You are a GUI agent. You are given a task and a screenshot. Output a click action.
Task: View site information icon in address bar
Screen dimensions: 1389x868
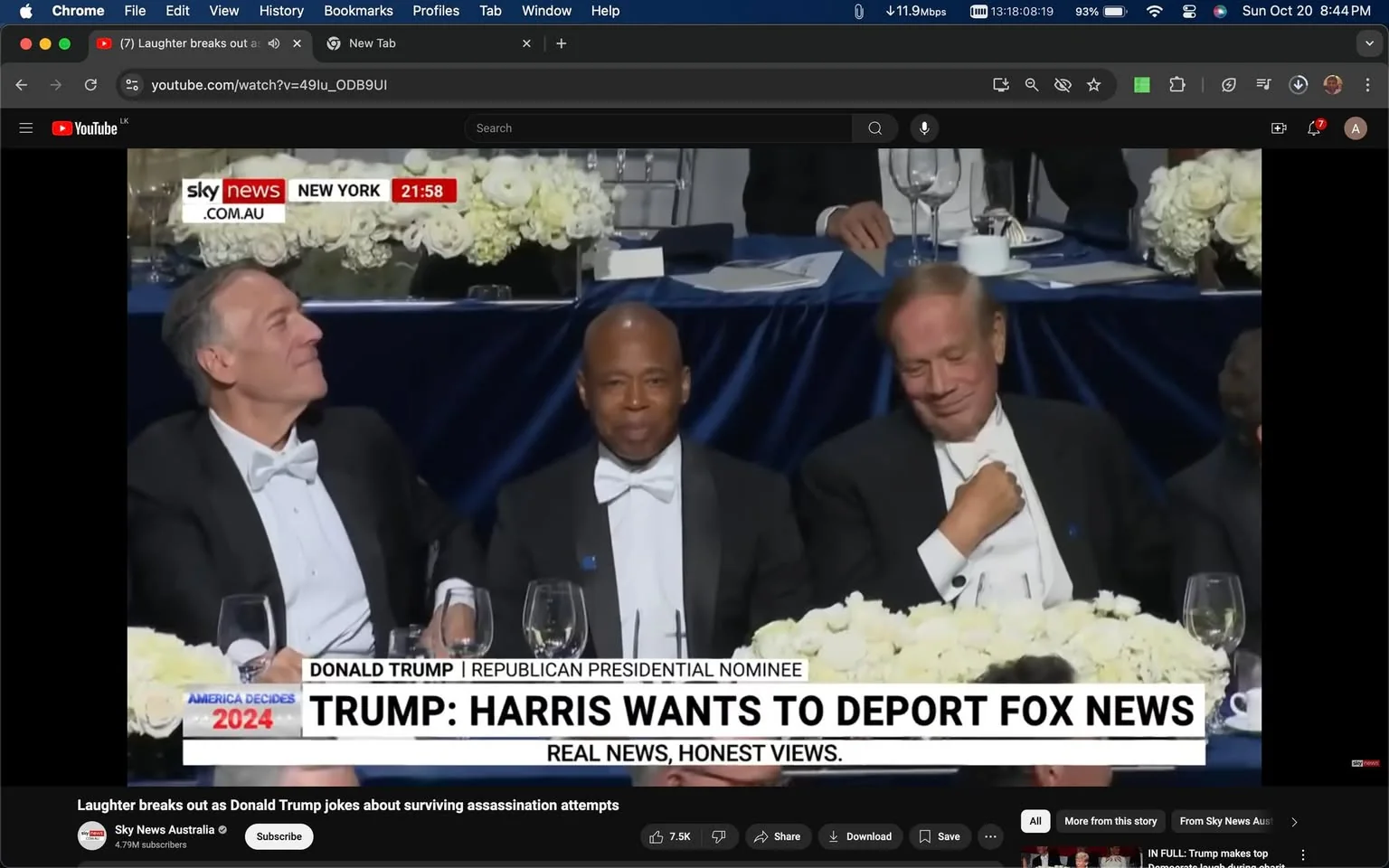tap(132, 85)
